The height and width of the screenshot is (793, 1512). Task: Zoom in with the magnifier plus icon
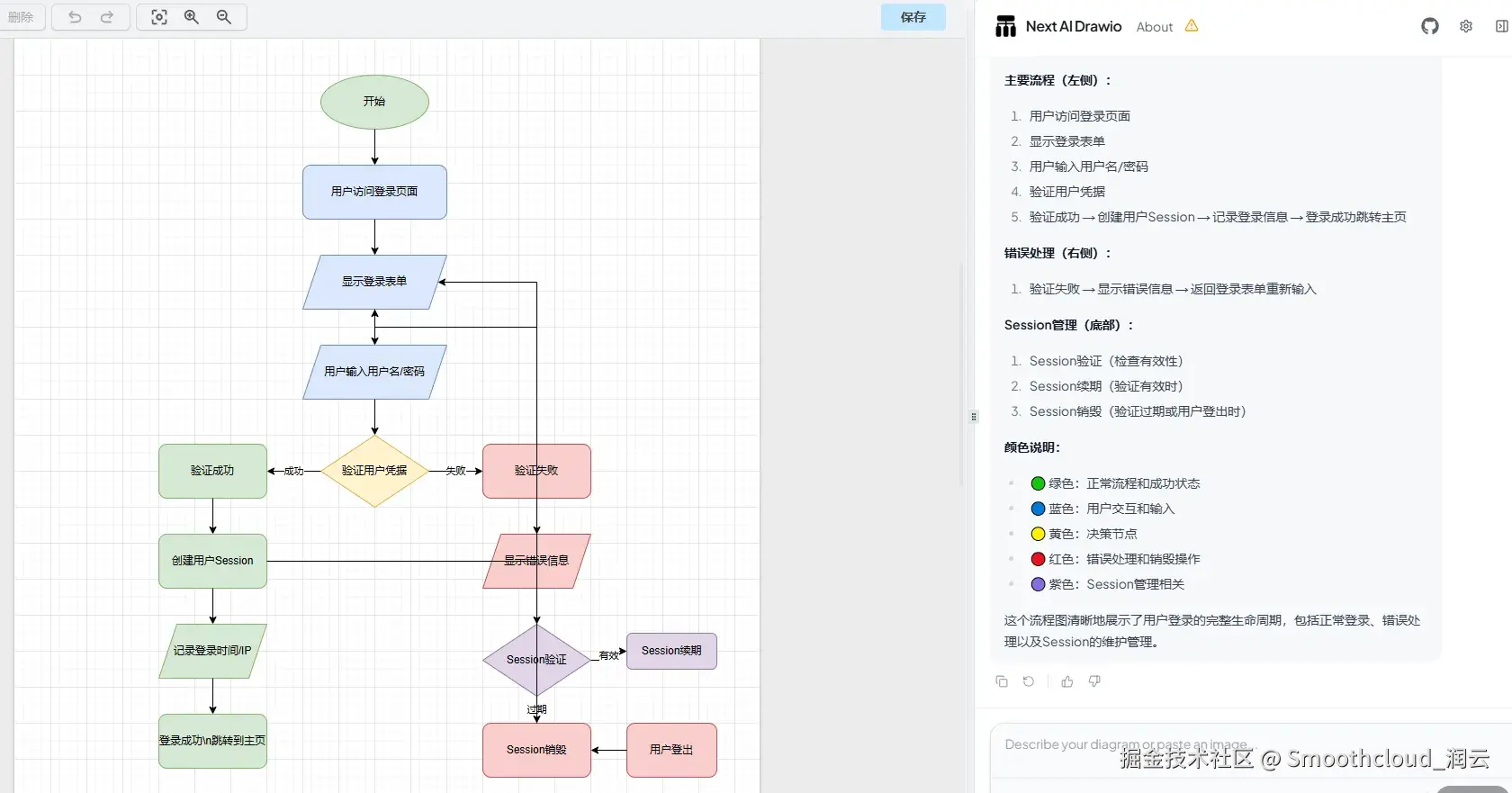click(192, 17)
